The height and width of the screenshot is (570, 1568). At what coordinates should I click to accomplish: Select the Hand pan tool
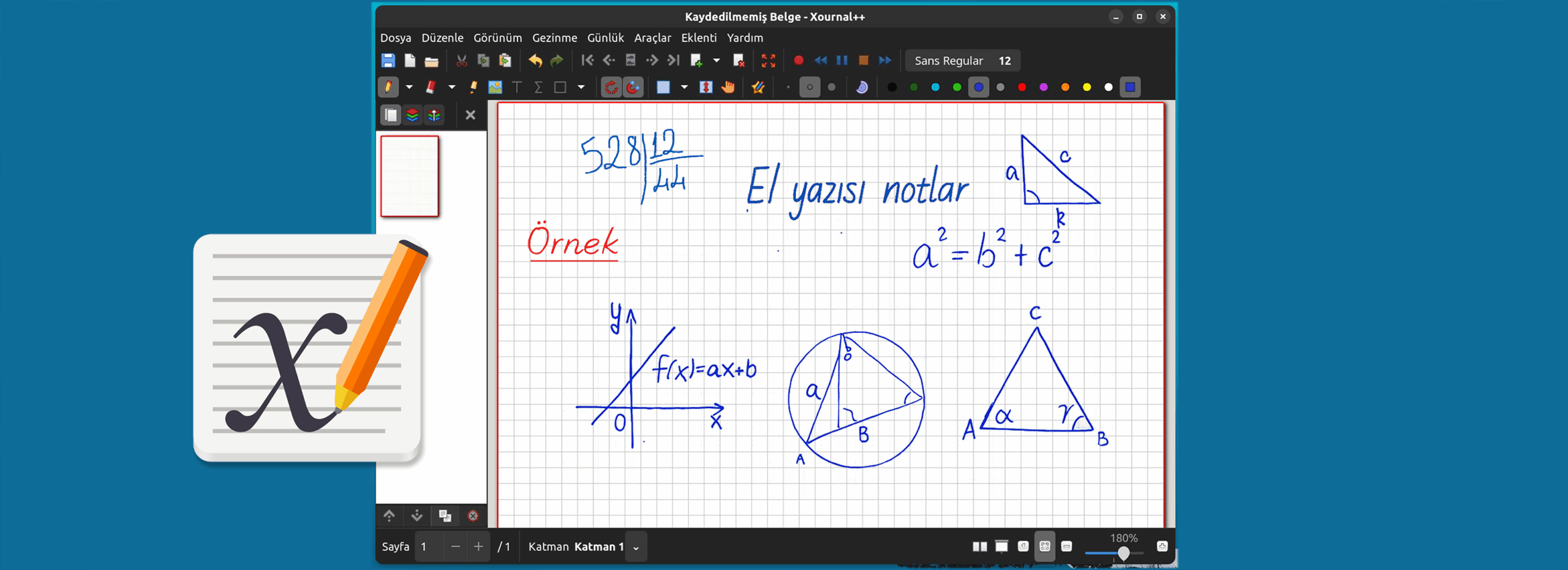[x=728, y=88]
